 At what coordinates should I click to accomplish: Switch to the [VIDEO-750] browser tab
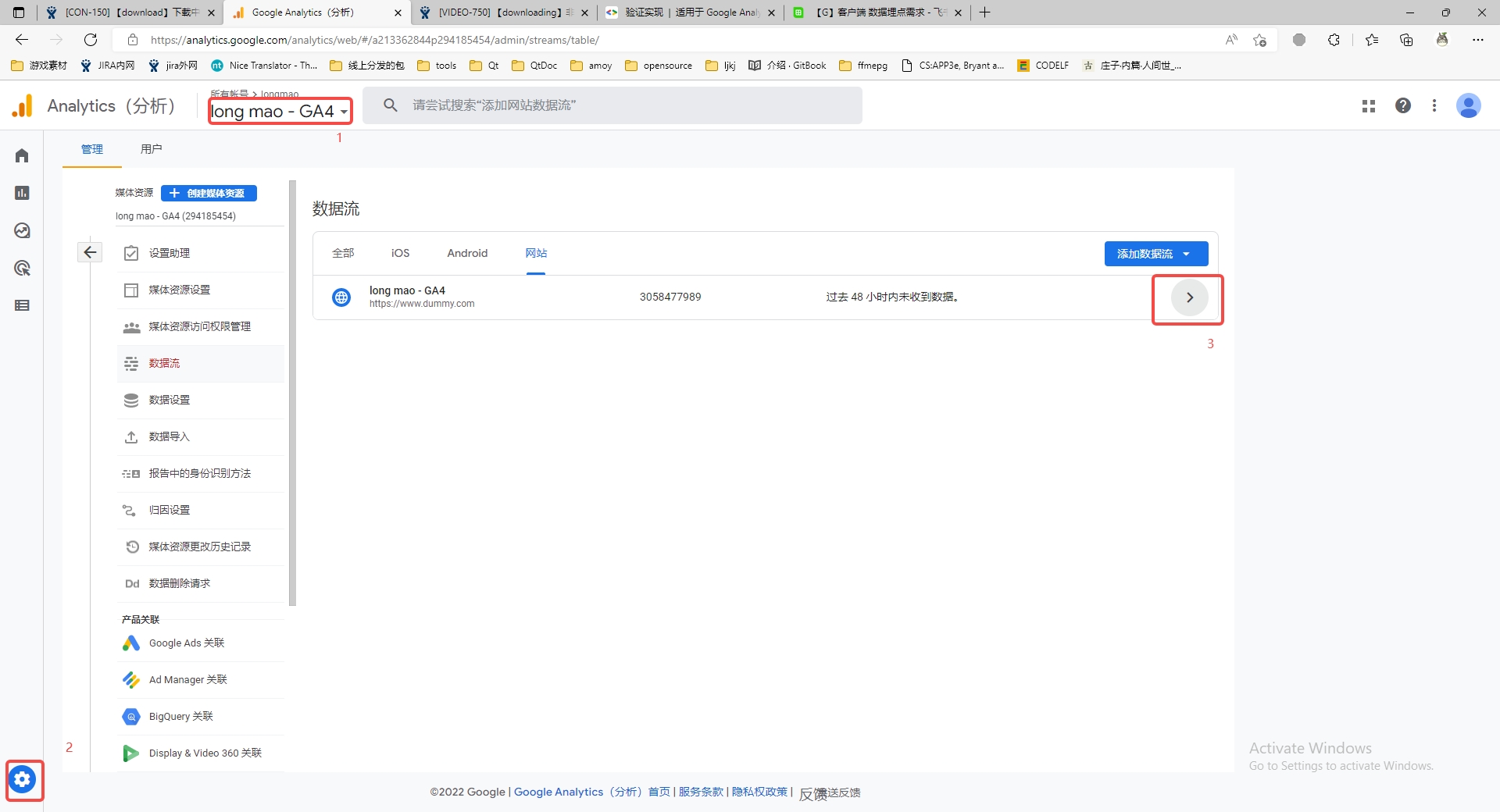coord(504,12)
